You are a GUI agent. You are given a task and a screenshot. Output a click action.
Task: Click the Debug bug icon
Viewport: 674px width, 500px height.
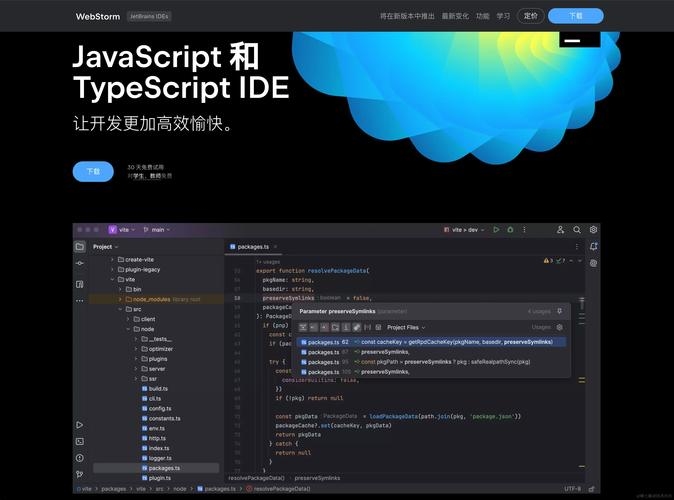point(509,230)
